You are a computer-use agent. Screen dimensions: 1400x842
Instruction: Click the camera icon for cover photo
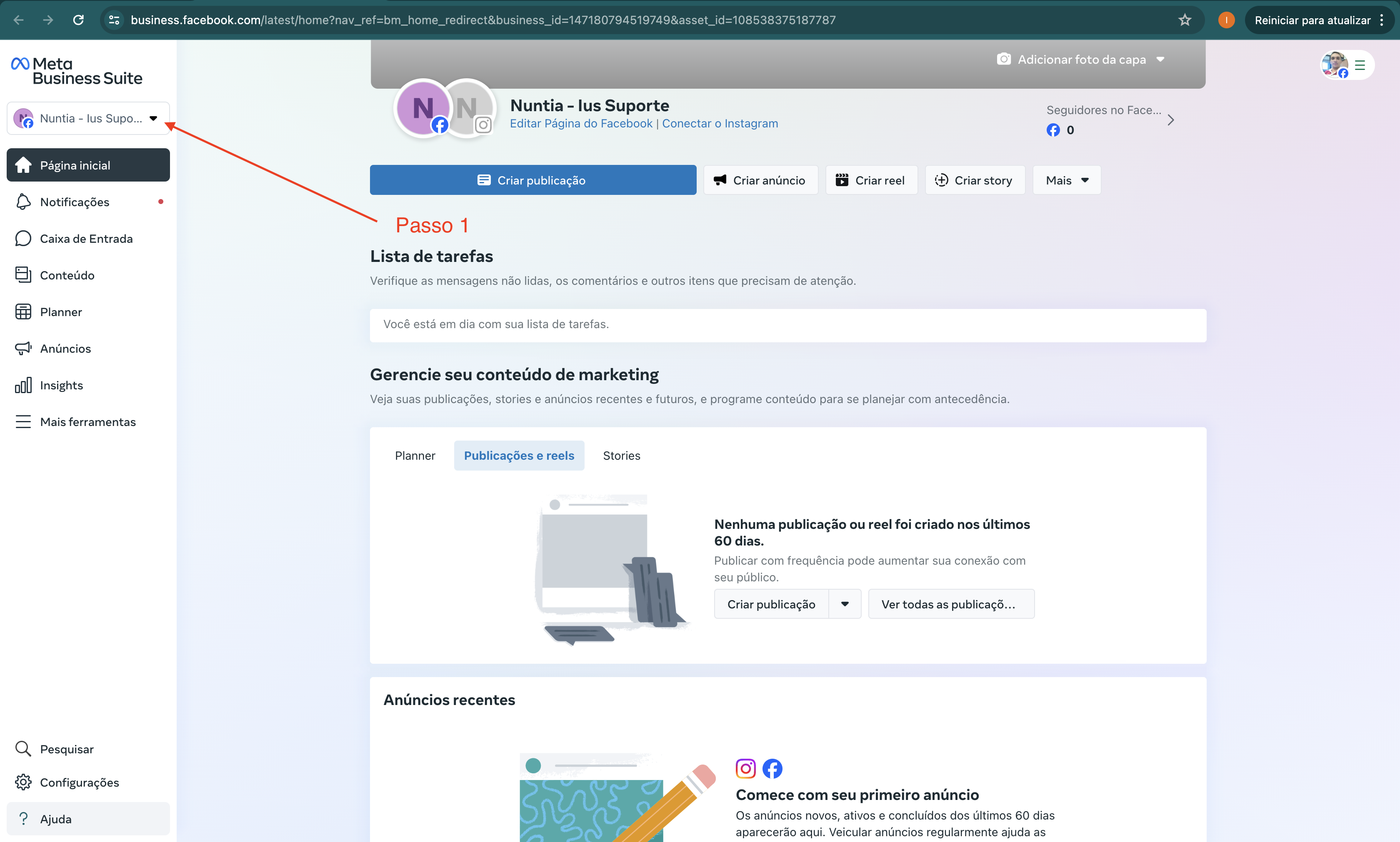1003,59
